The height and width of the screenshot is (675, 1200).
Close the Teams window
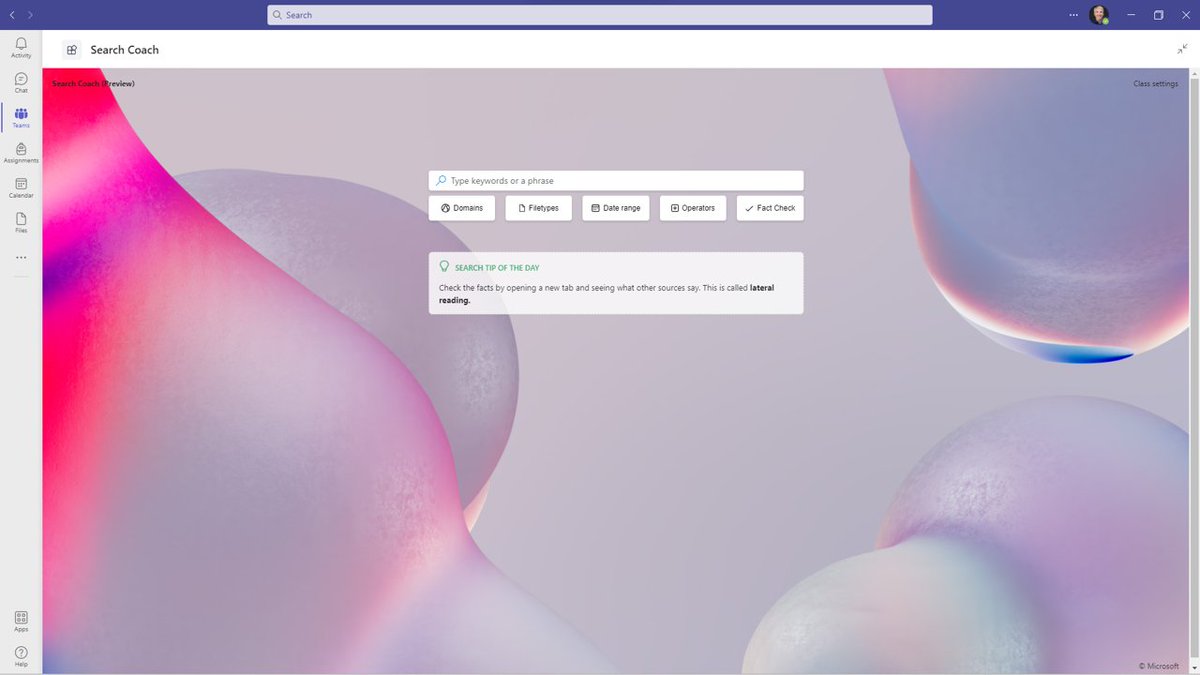tap(1186, 15)
